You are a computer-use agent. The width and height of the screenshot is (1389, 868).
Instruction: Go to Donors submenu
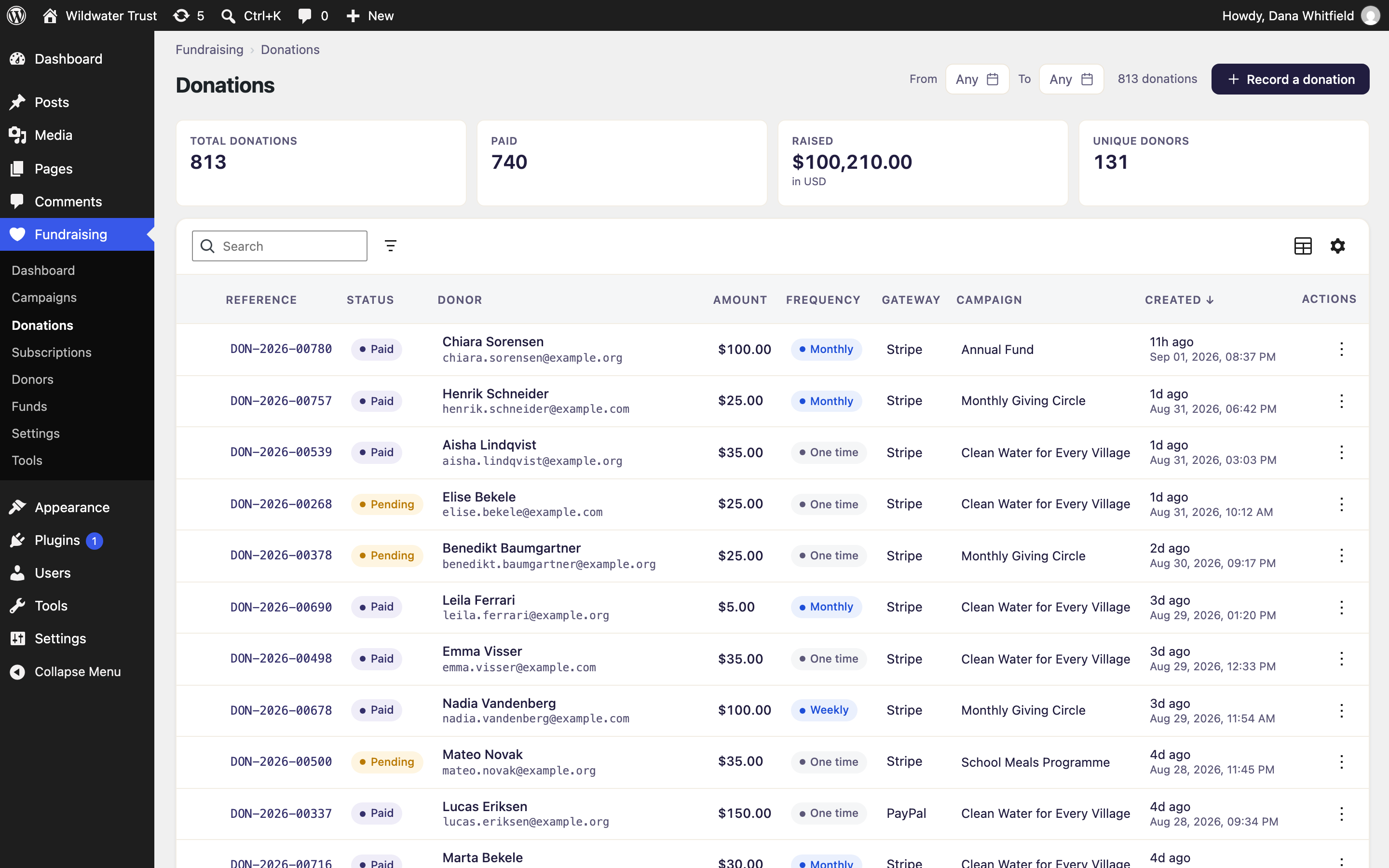(x=33, y=380)
